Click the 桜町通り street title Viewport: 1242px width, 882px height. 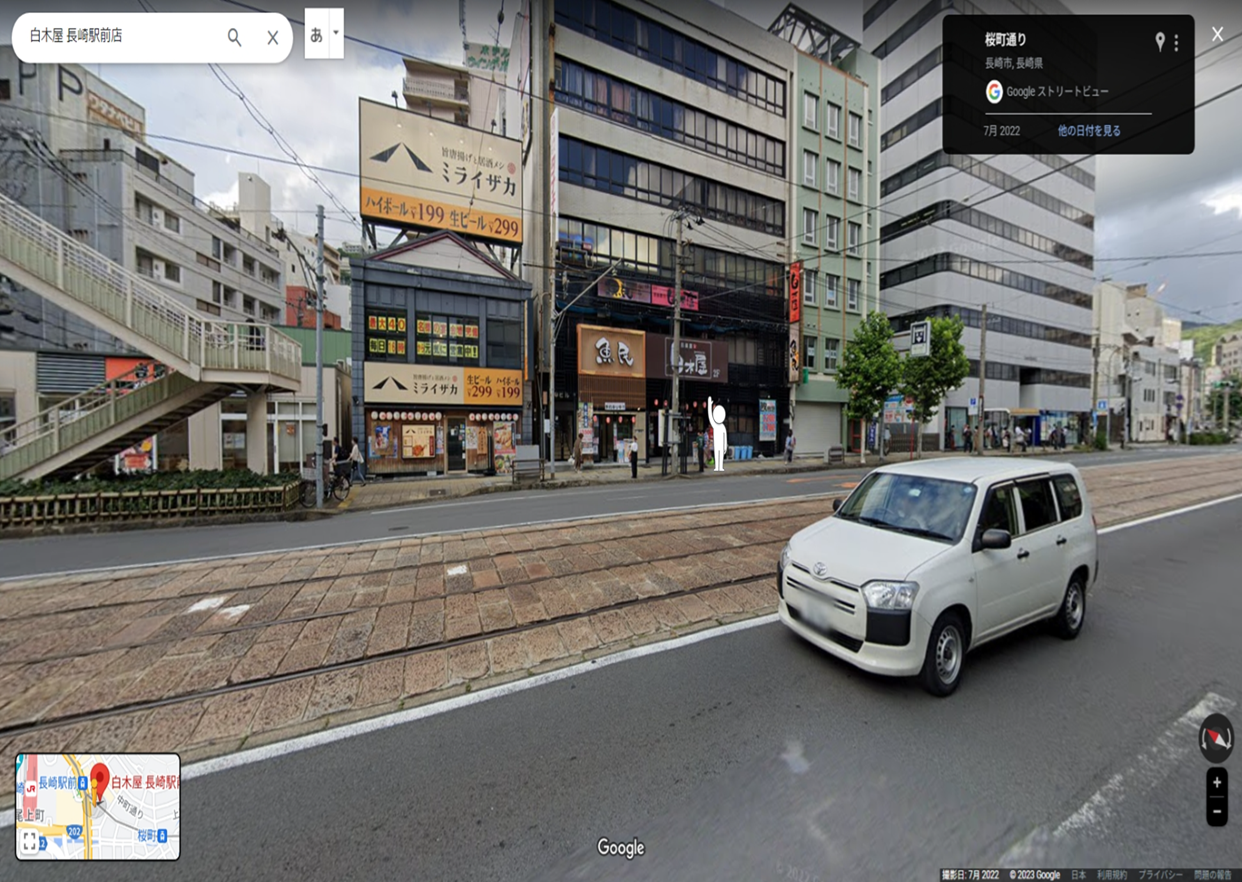(1005, 41)
